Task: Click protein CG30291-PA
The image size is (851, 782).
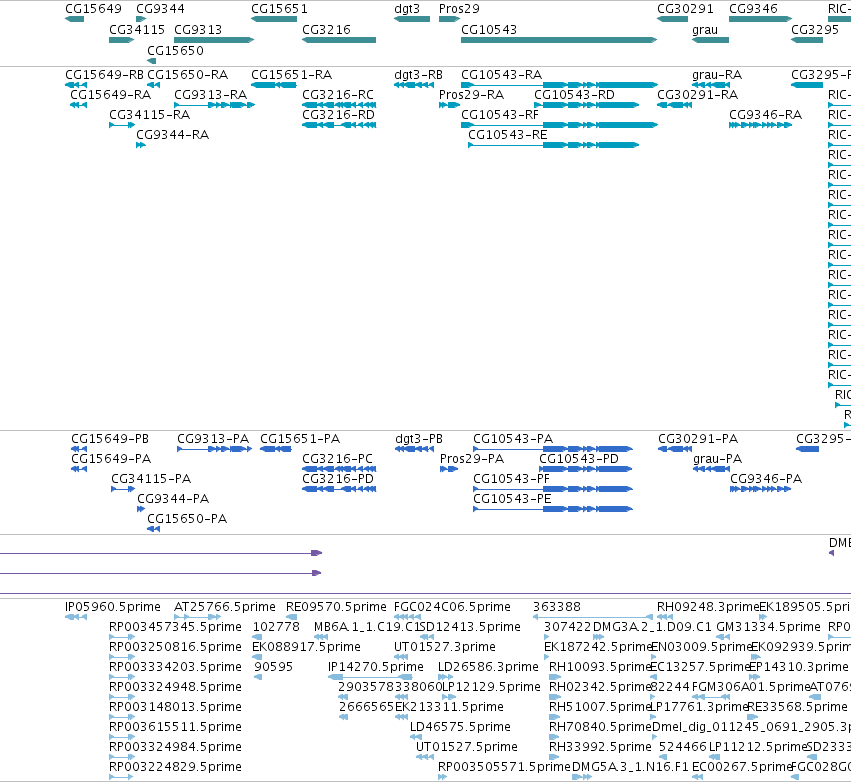Action: coord(675,449)
